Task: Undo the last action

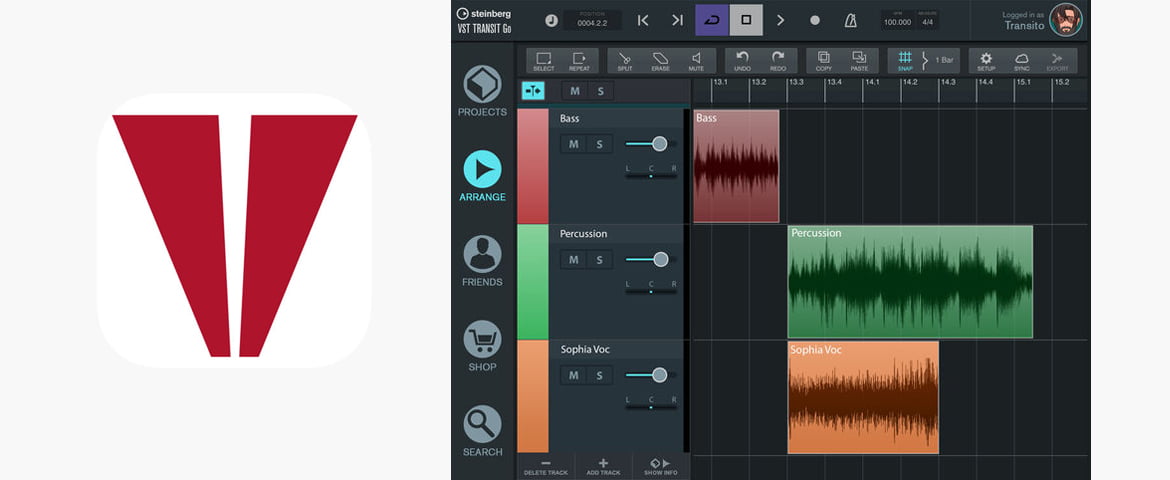Action: 742,61
